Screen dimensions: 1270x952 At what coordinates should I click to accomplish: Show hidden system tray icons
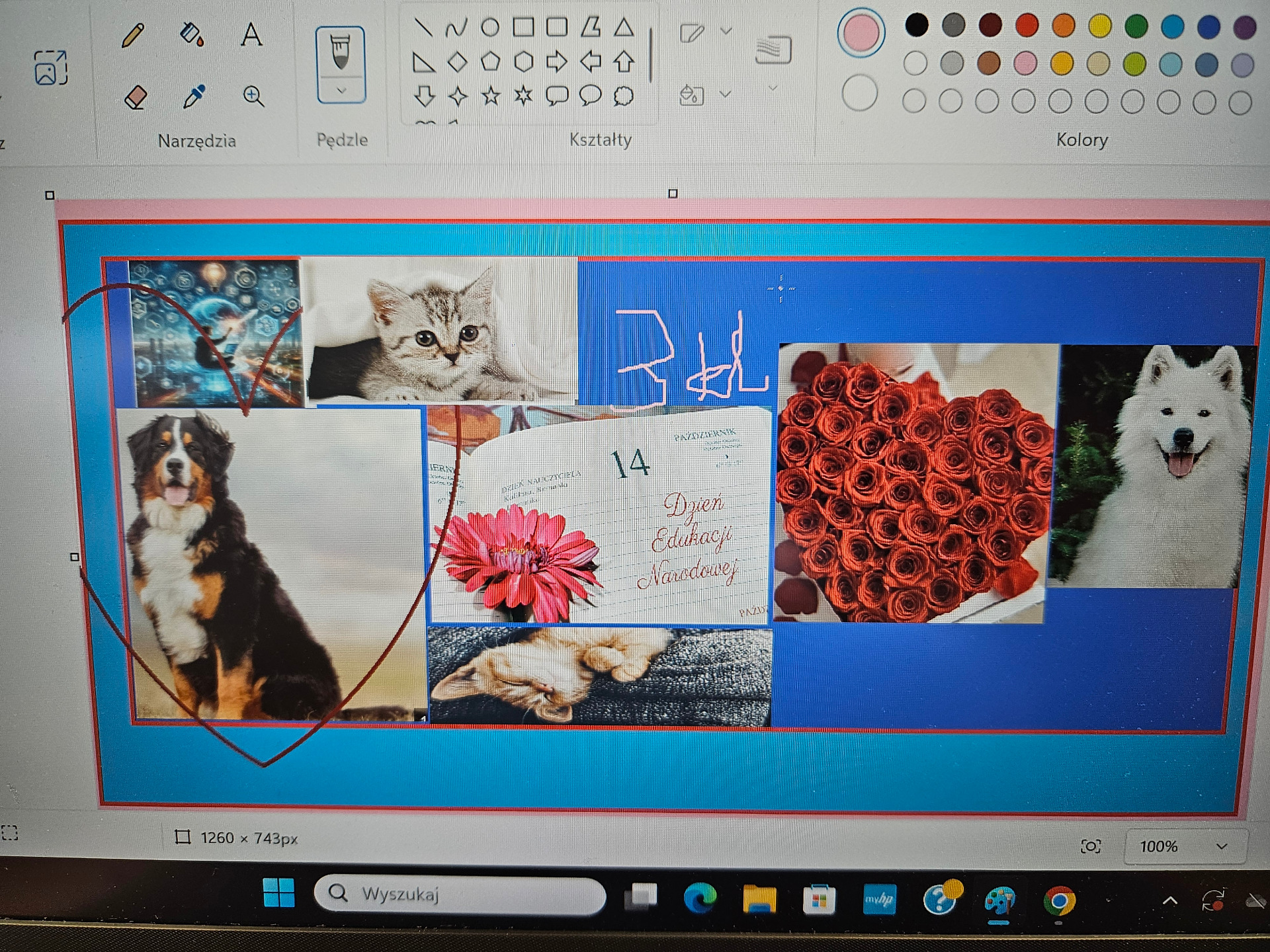1169,901
